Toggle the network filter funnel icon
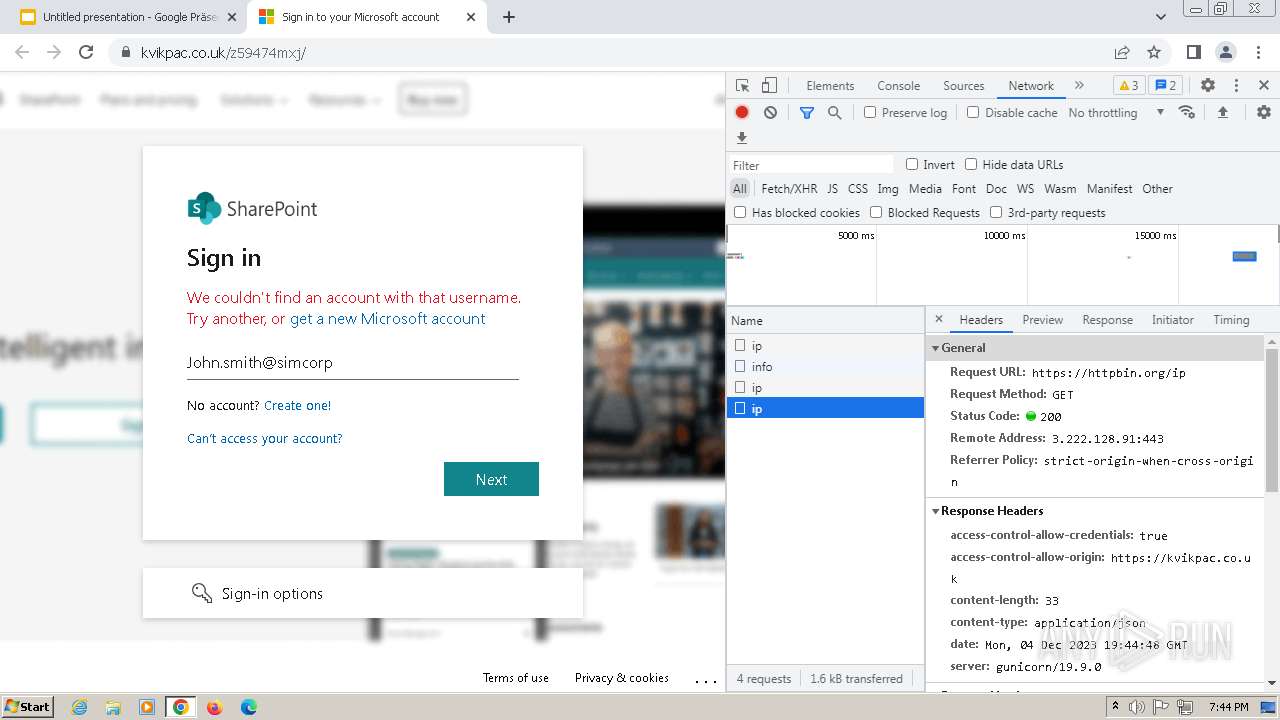This screenshot has width=1280, height=720. [x=807, y=113]
